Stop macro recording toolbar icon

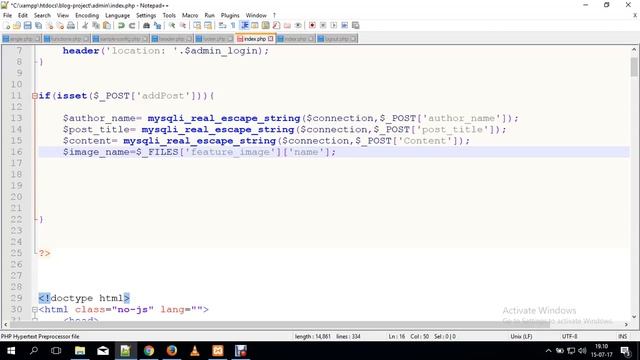[x=323, y=25]
